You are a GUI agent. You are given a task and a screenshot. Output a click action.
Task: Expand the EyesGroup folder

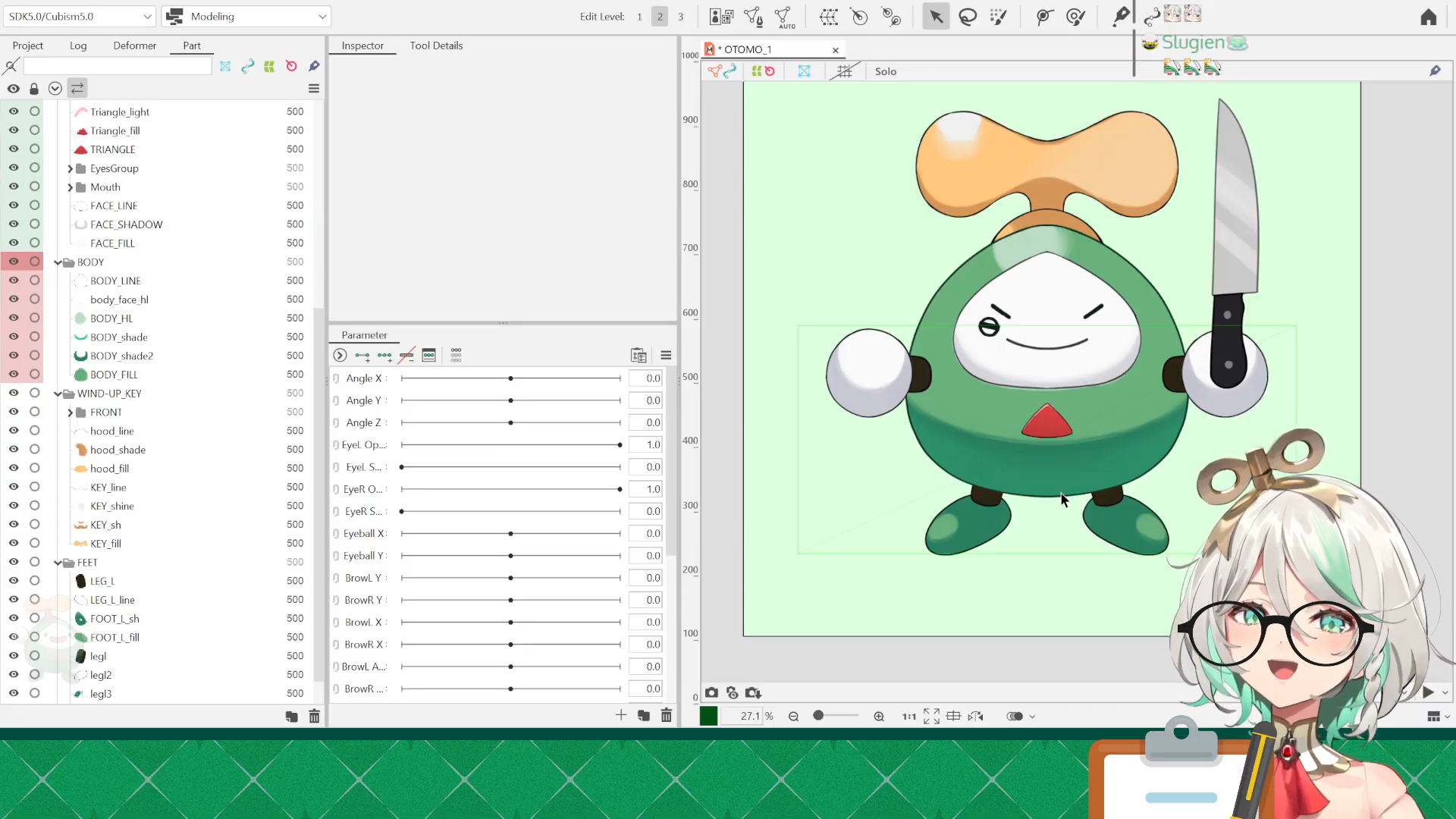tap(70, 168)
